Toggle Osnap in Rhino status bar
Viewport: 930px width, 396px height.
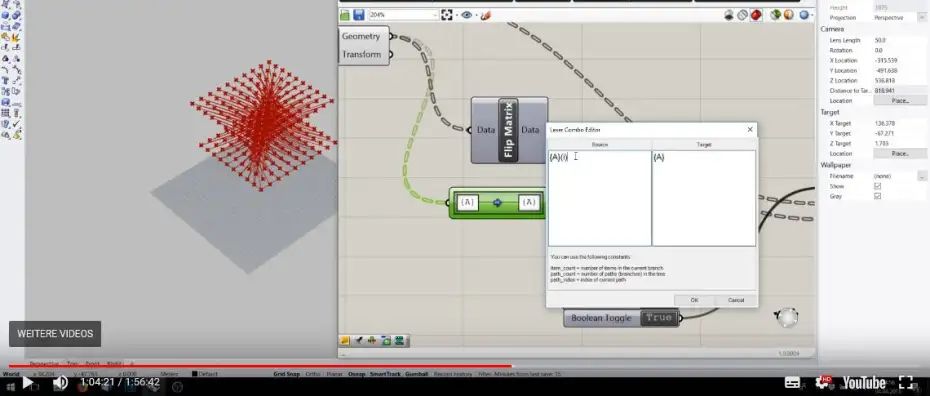[x=356, y=374]
